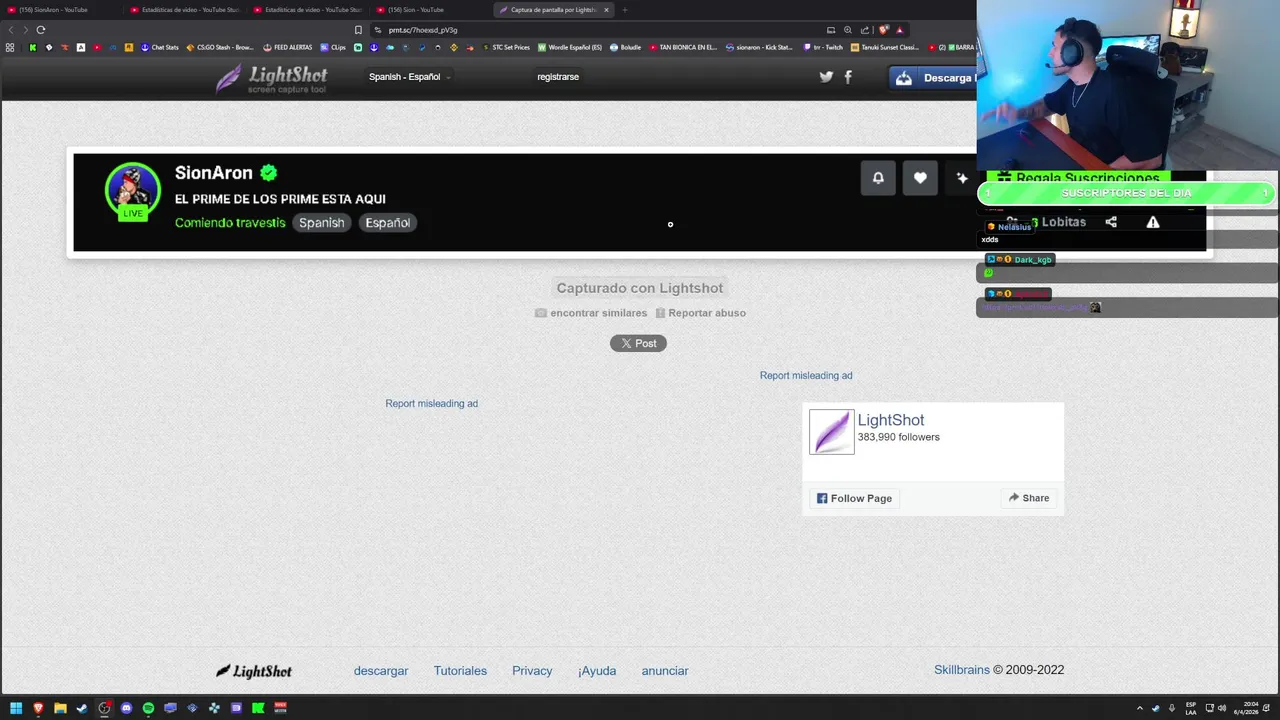The width and height of the screenshot is (1280, 720).
Task: Click the bookmark icon in the address bar
Action: [x=358, y=30]
